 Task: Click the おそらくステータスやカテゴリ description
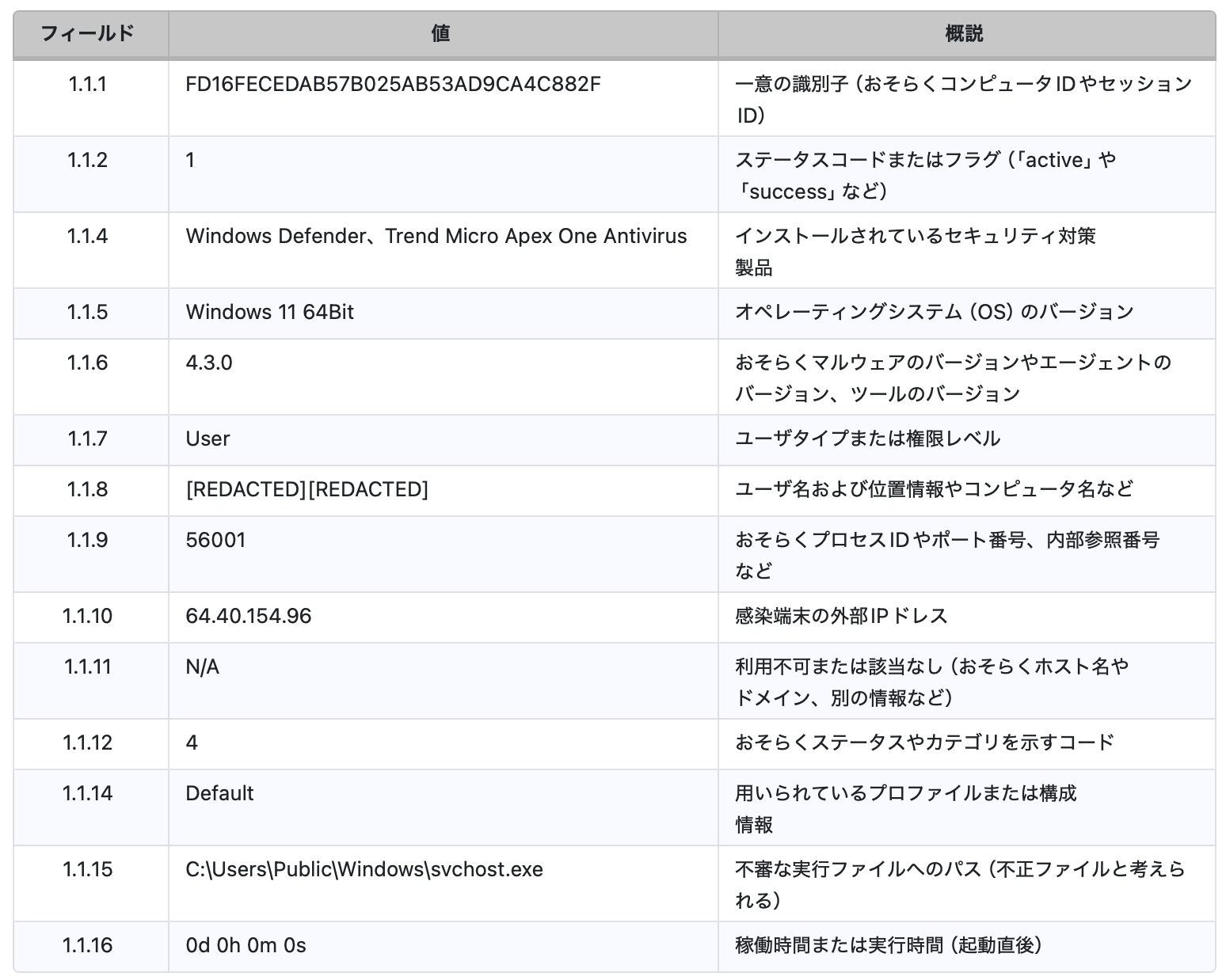coord(925,743)
